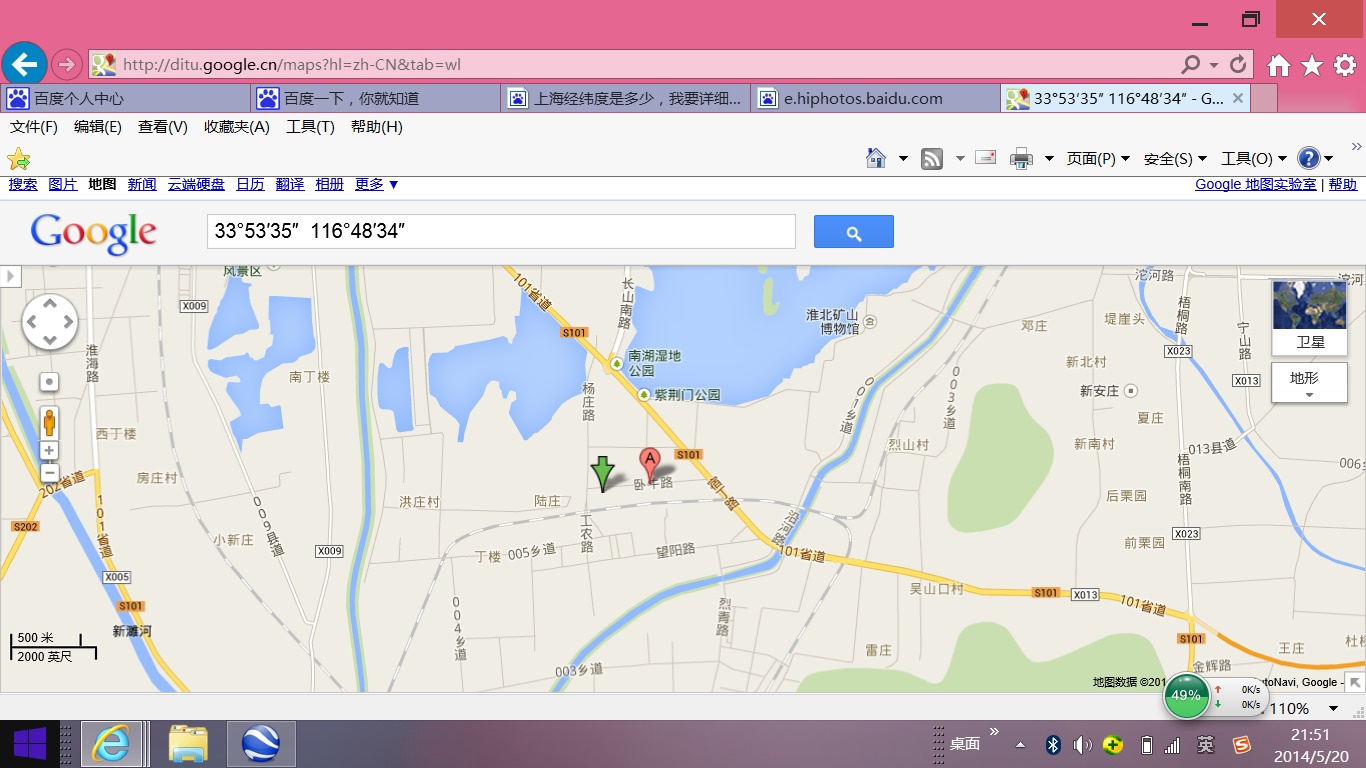Open Google 地图实验室 link
The image size is (1366, 768).
[x=1256, y=184]
